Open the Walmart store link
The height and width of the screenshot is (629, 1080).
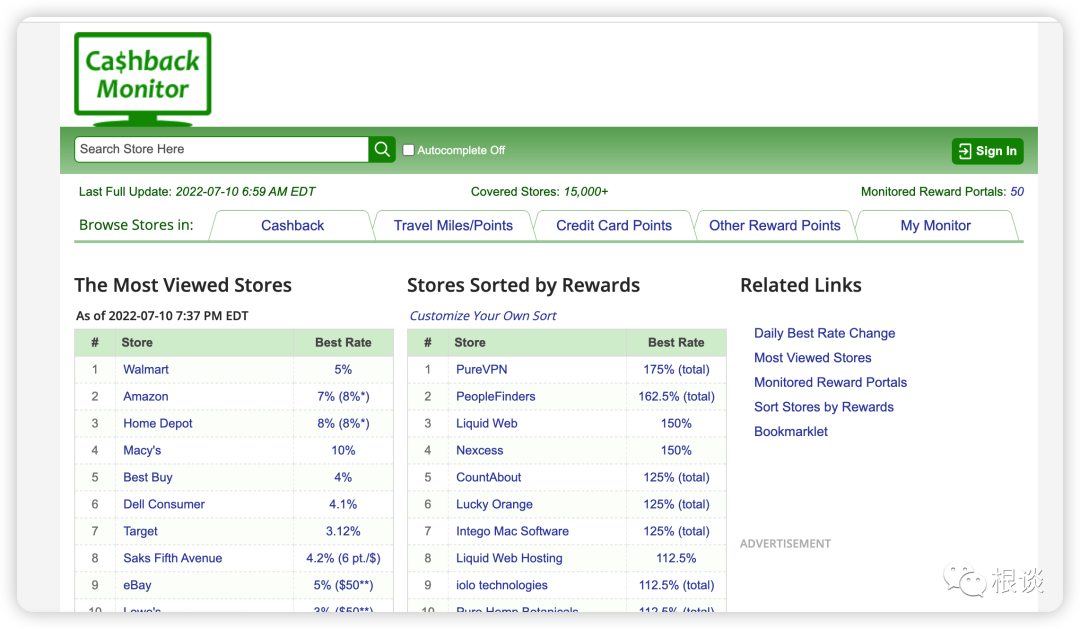point(146,370)
